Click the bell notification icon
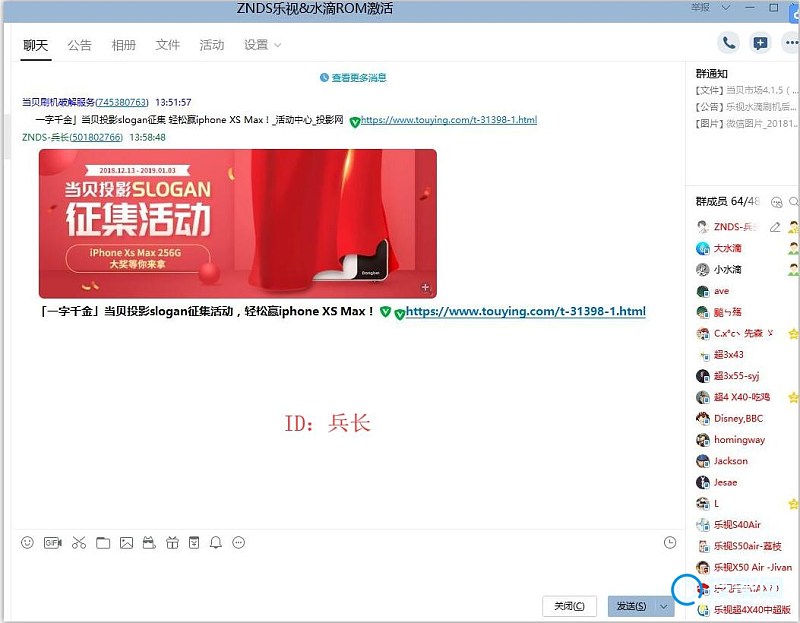Screen dimensions: 800x623 pyautogui.click(x=216, y=543)
